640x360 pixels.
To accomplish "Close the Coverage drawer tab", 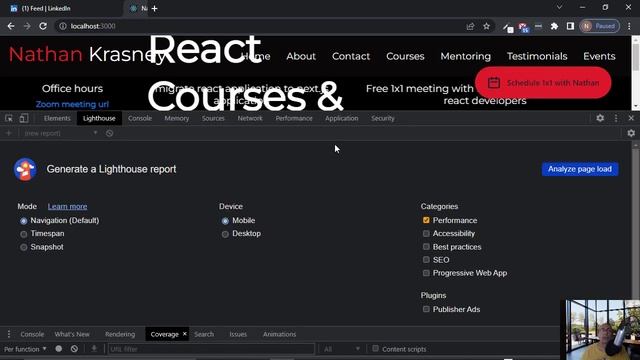I will (184, 334).
